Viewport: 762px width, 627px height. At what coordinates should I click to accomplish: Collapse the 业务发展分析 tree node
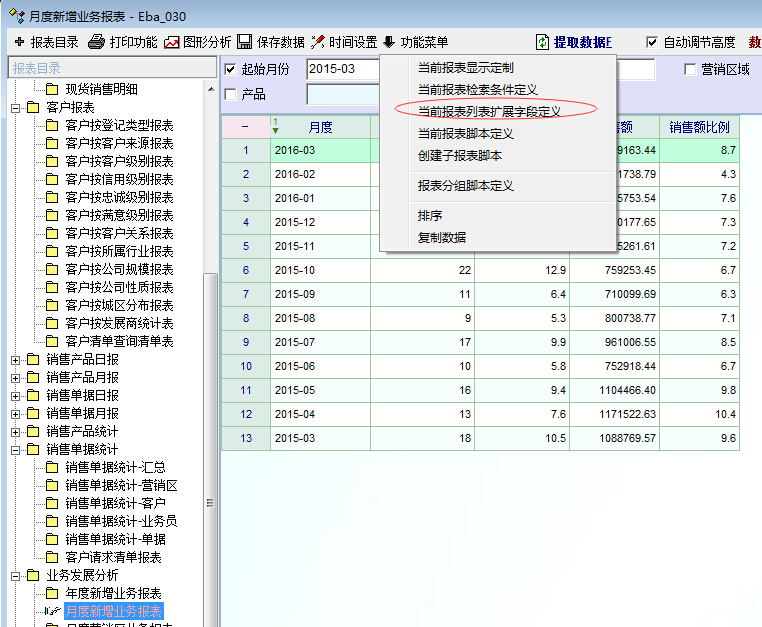pyautogui.click(x=15, y=575)
